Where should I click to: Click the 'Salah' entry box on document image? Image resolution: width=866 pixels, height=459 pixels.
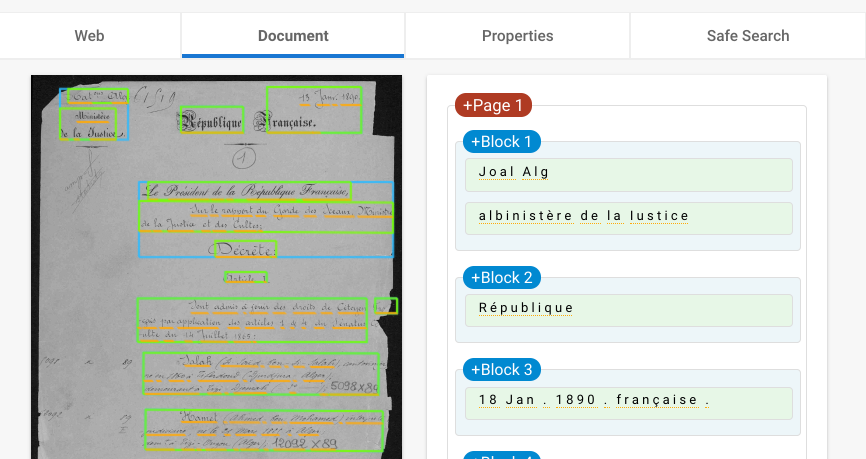click(261, 373)
